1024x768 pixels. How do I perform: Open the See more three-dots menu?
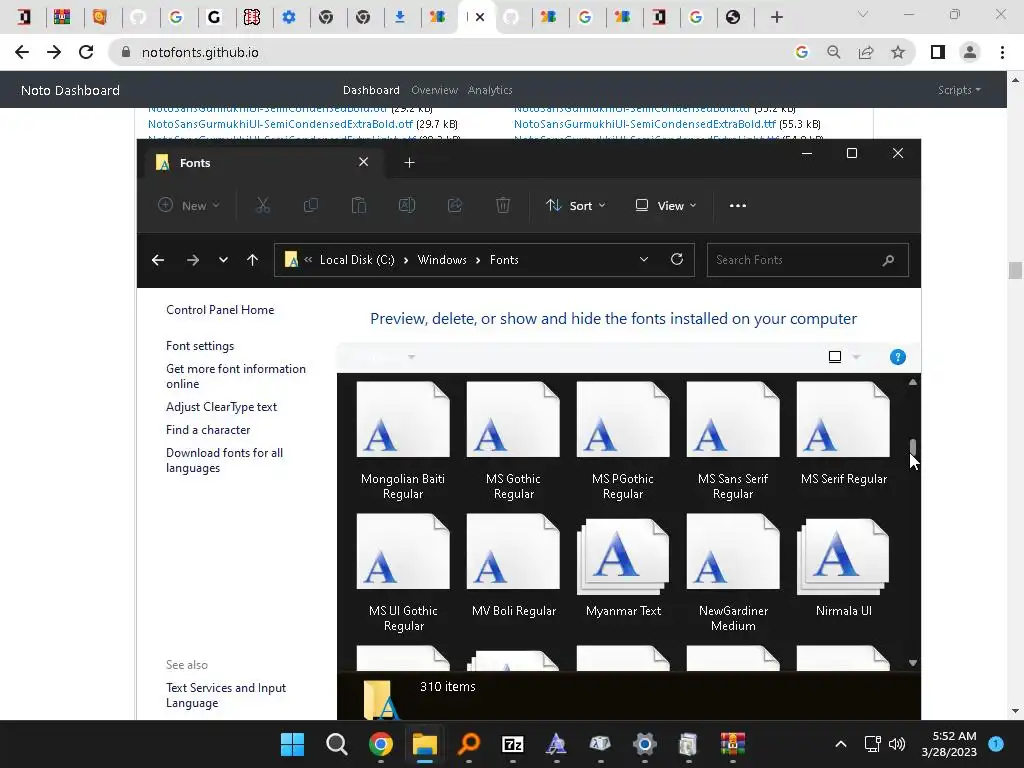[738, 206]
